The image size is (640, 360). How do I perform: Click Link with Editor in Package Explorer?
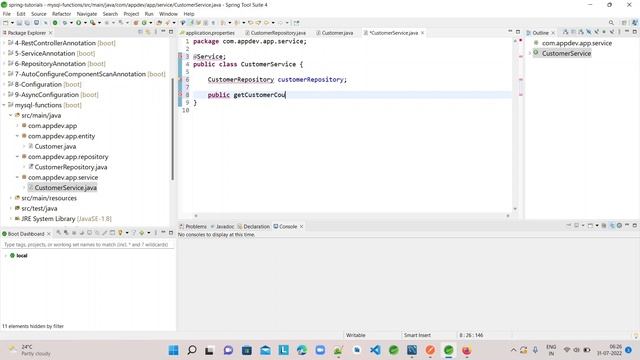coord(148,32)
